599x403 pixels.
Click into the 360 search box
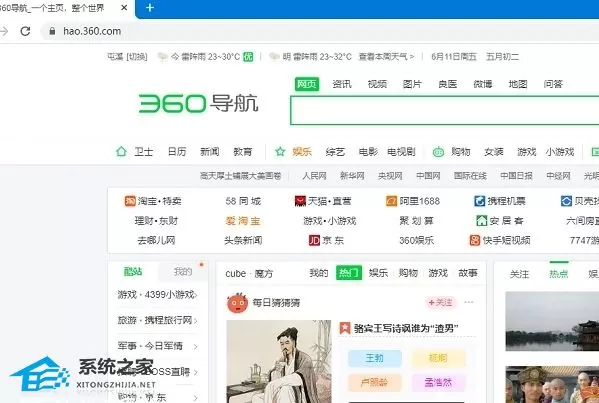pos(444,110)
